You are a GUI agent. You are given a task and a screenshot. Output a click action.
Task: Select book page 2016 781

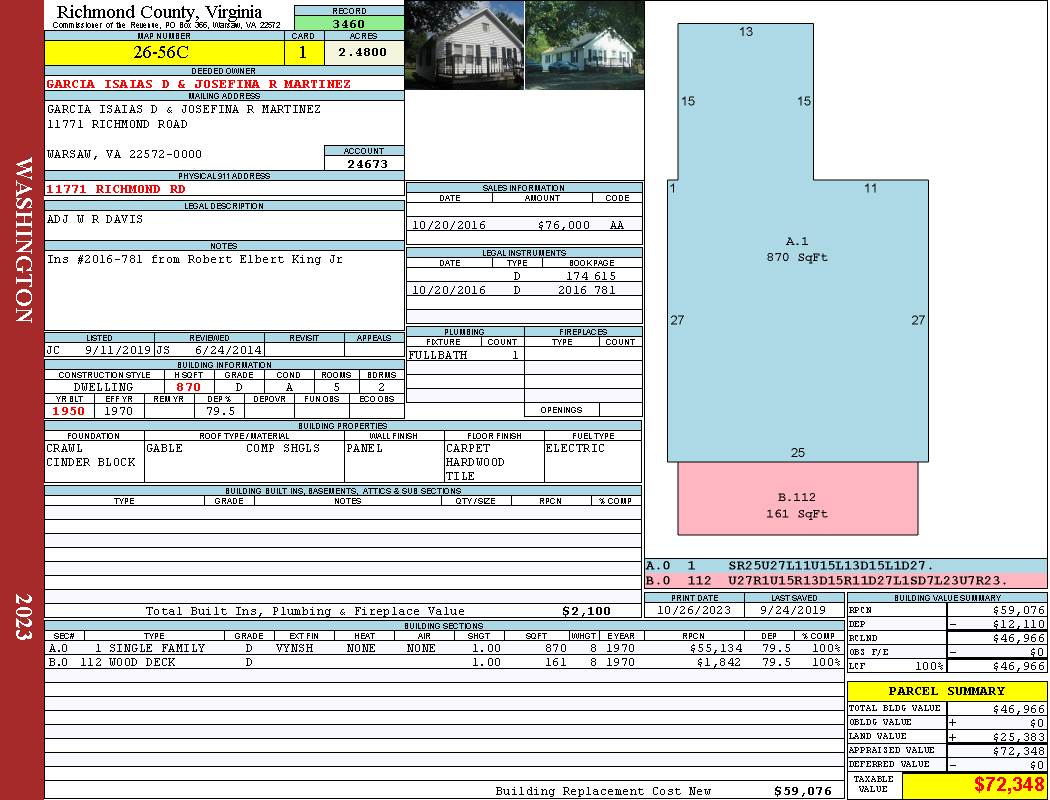[587, 290]
